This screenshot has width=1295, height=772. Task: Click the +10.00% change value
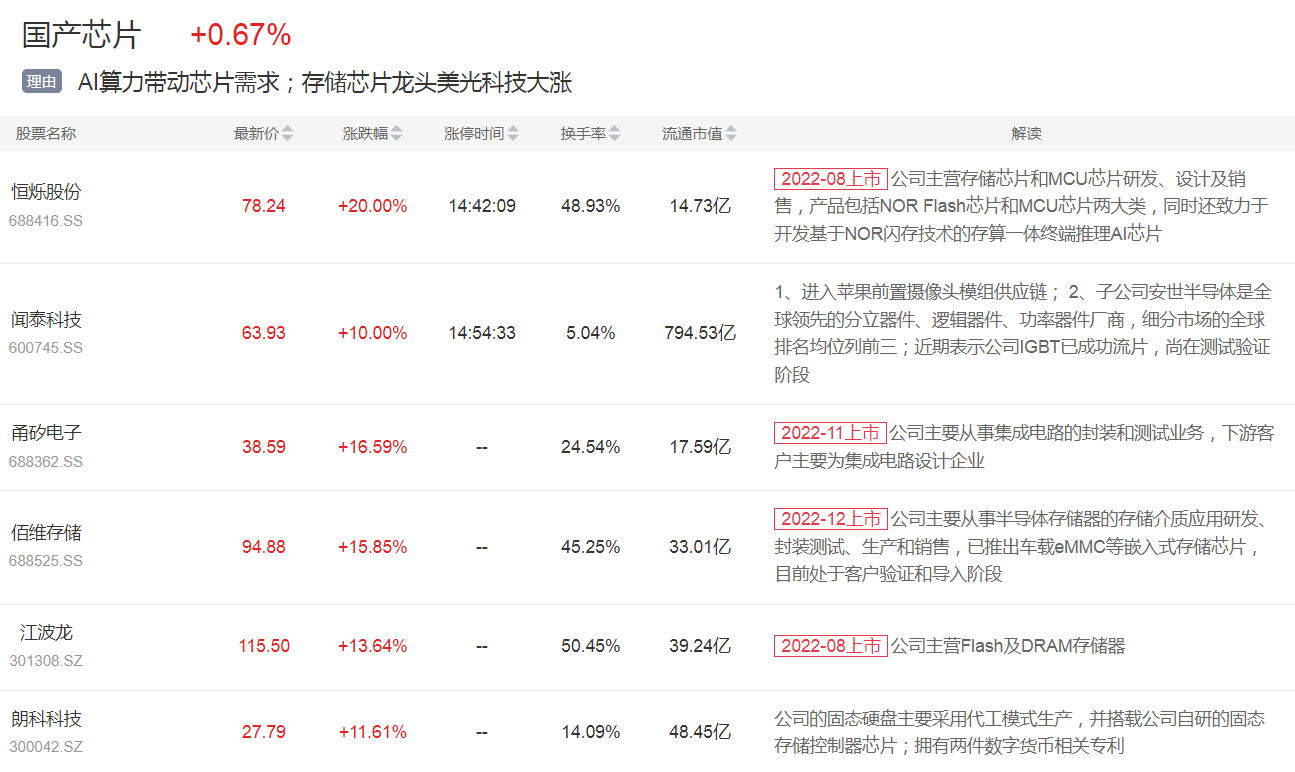[x=372, y=333]
